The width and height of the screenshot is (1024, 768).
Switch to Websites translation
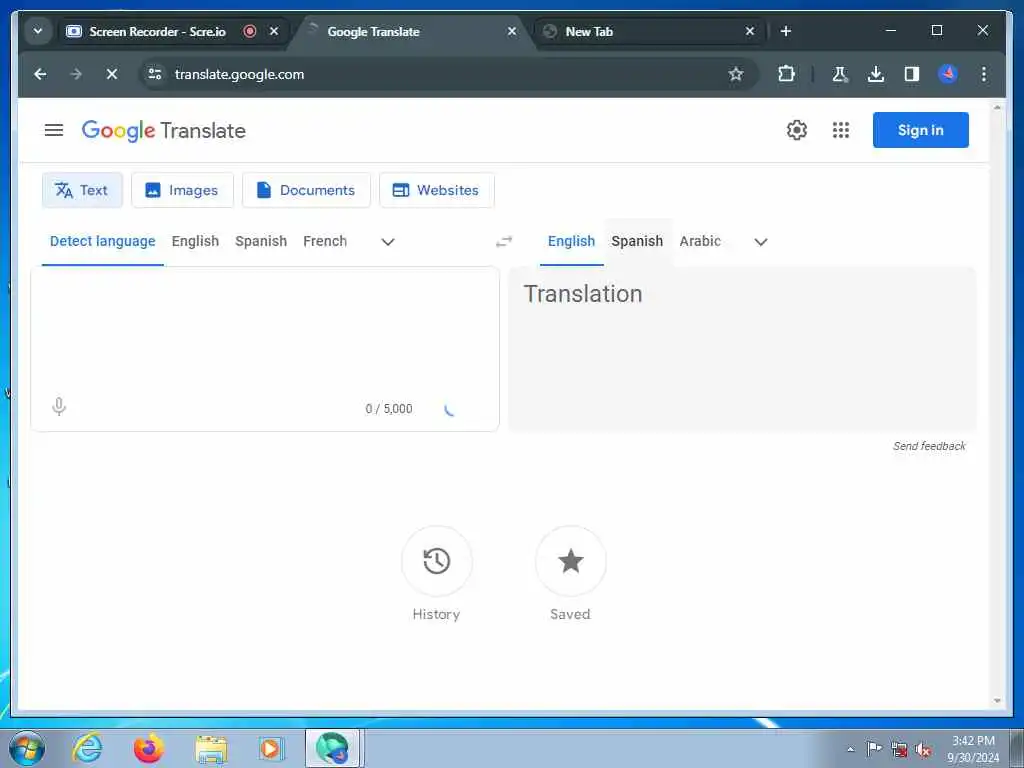(436, 190)
